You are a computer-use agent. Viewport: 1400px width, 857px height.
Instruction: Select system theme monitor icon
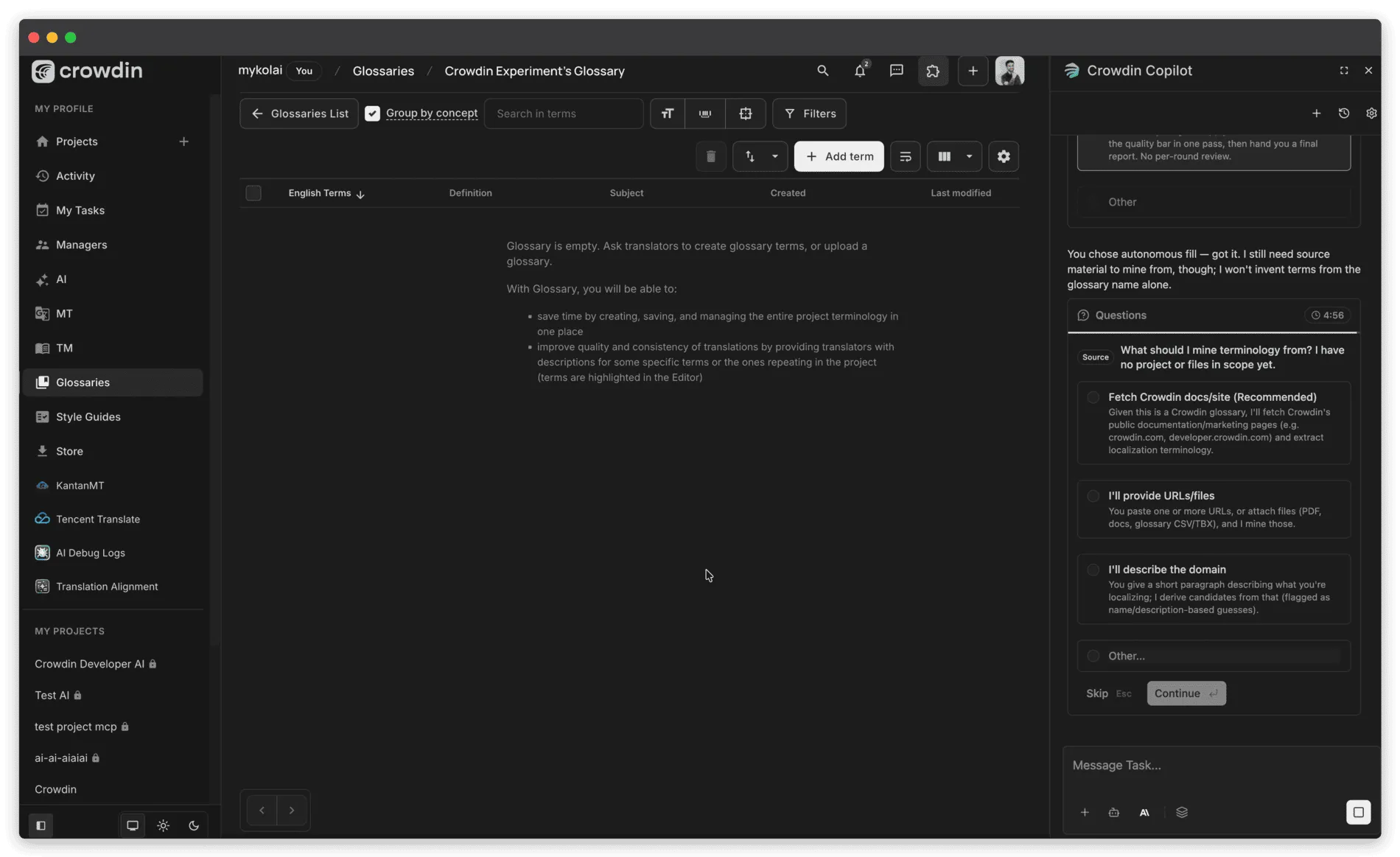click(133, 825)
